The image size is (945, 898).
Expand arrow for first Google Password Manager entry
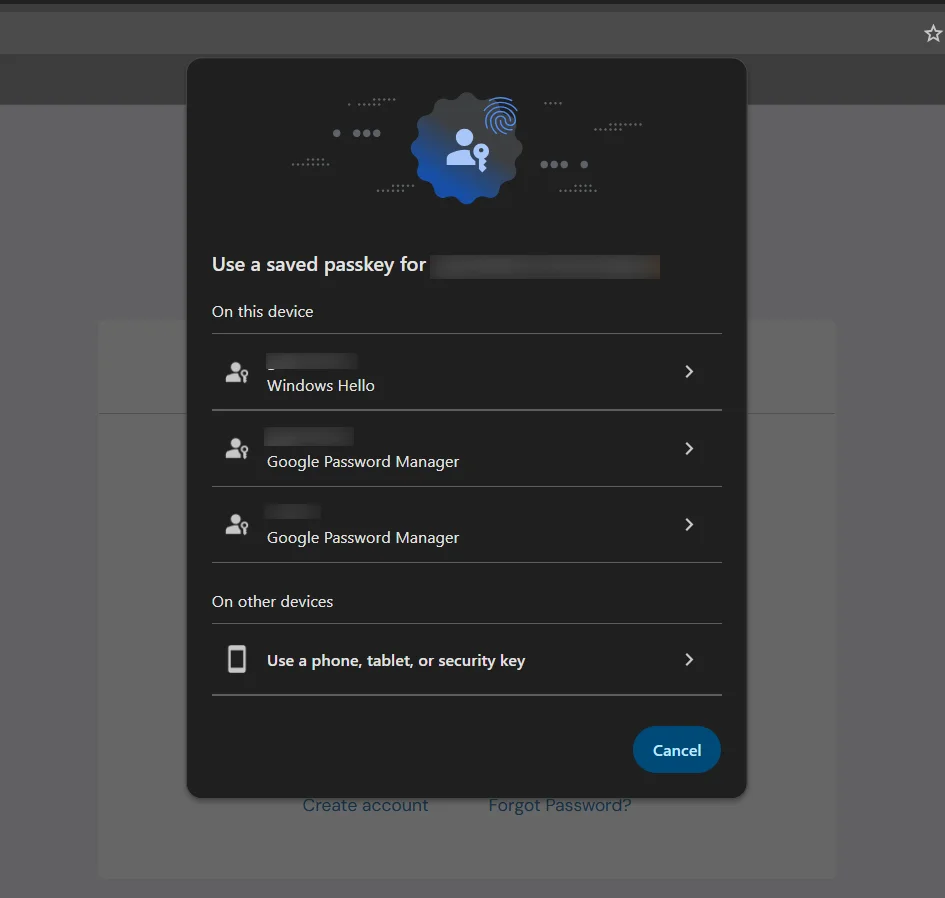pyautogui.click(x=689, y=448)
